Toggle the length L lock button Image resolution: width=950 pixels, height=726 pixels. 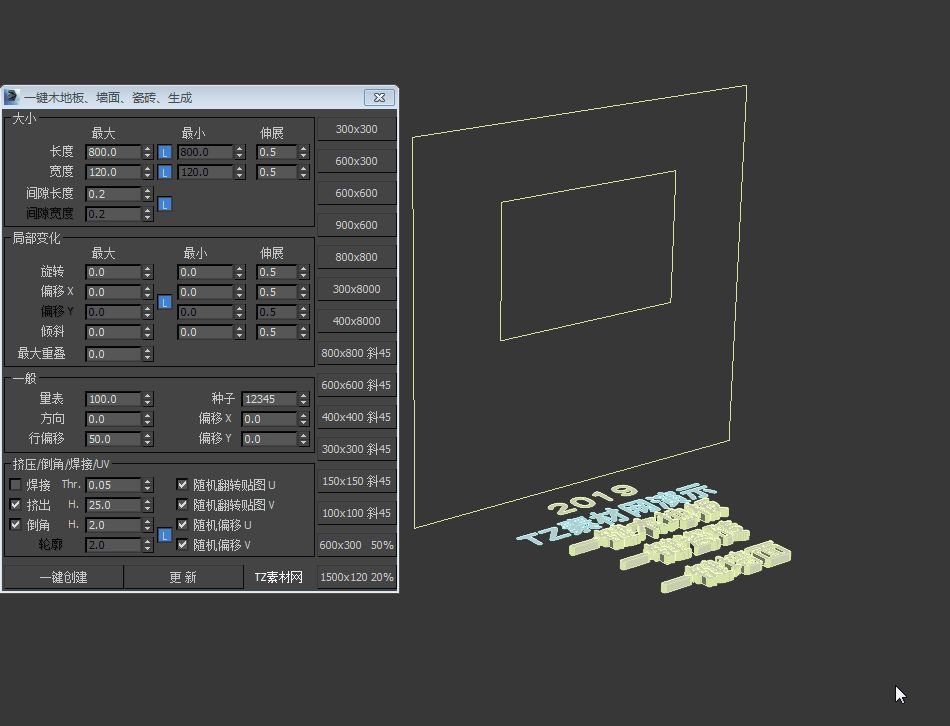[164, 152]
